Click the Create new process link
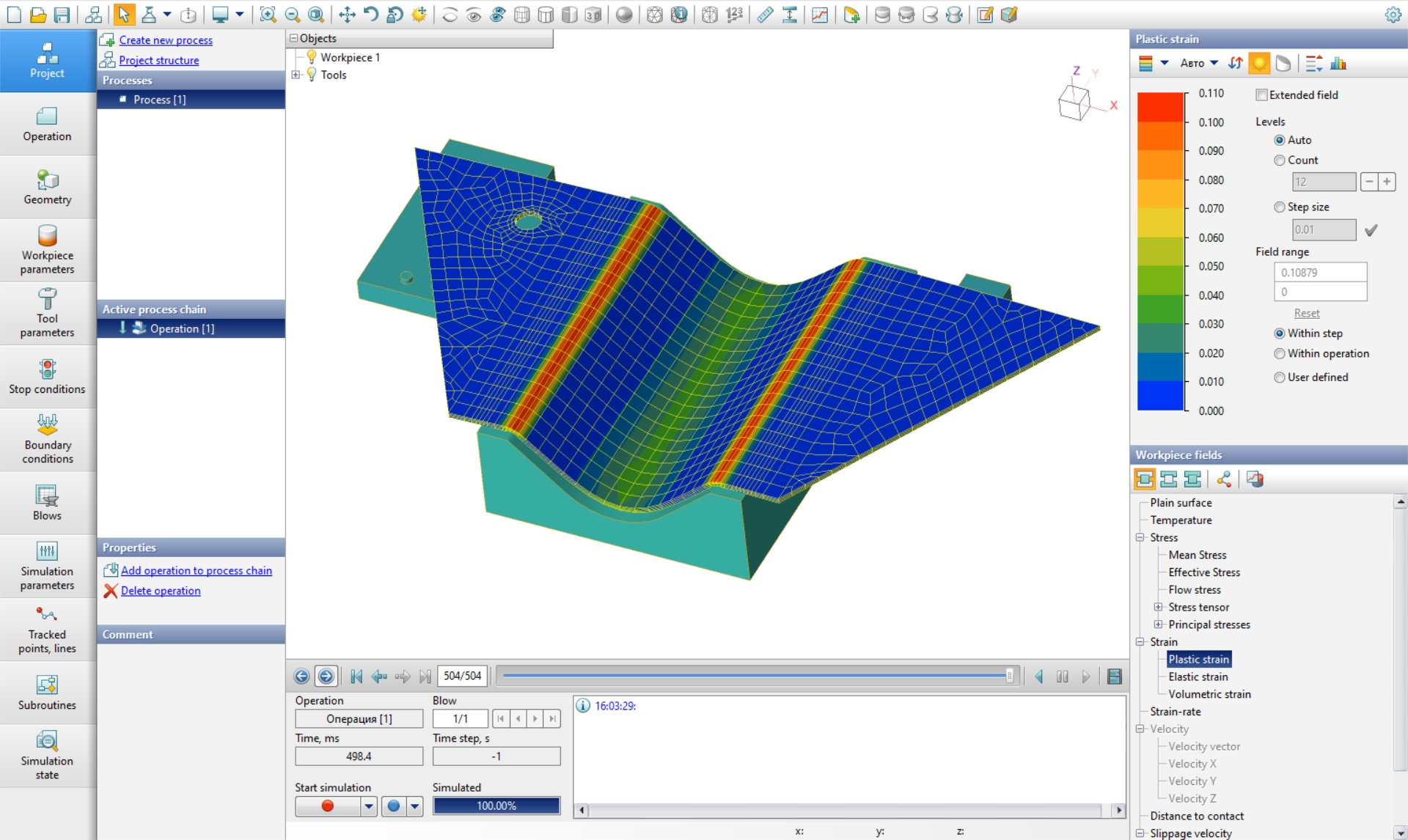 point(166,40)
